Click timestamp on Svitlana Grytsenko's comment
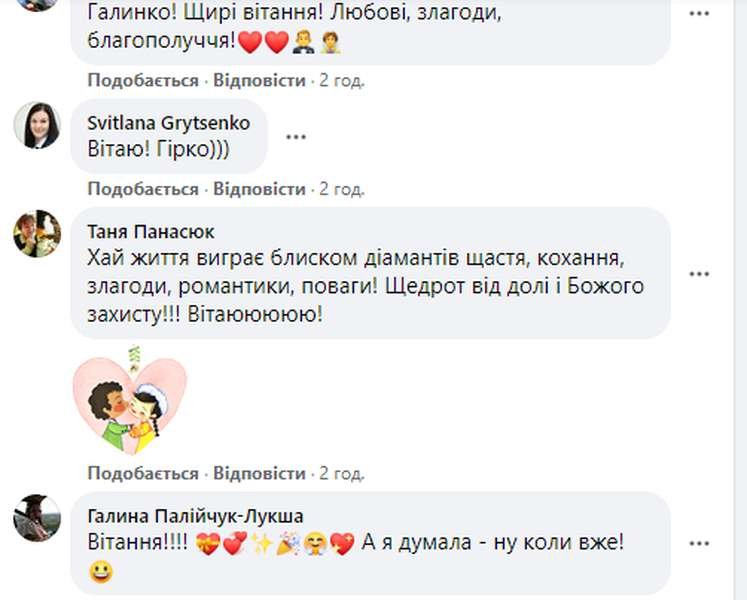747x600 pixels. (341, 189)
